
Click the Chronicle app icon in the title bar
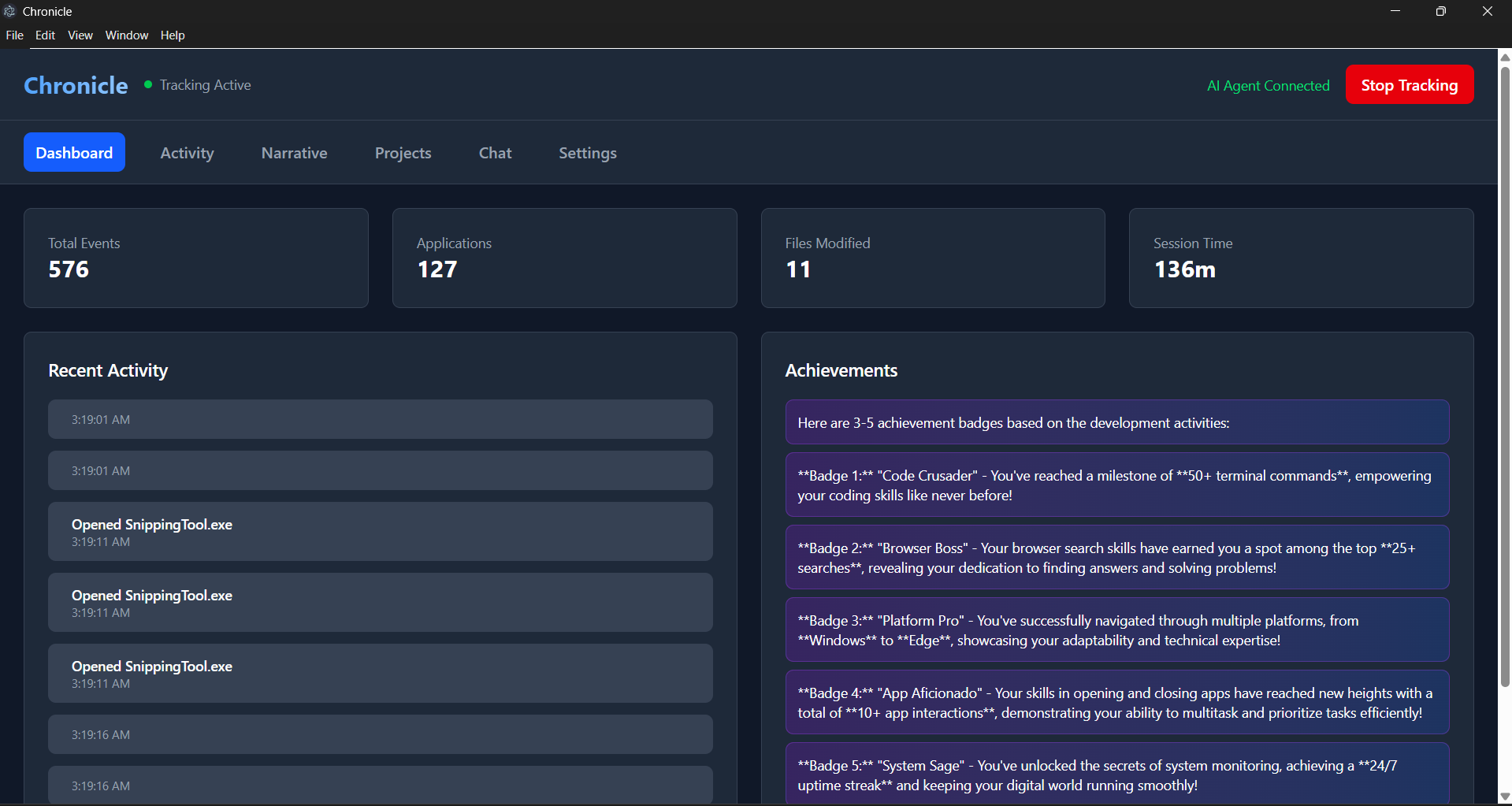click(x=10, y=11)
